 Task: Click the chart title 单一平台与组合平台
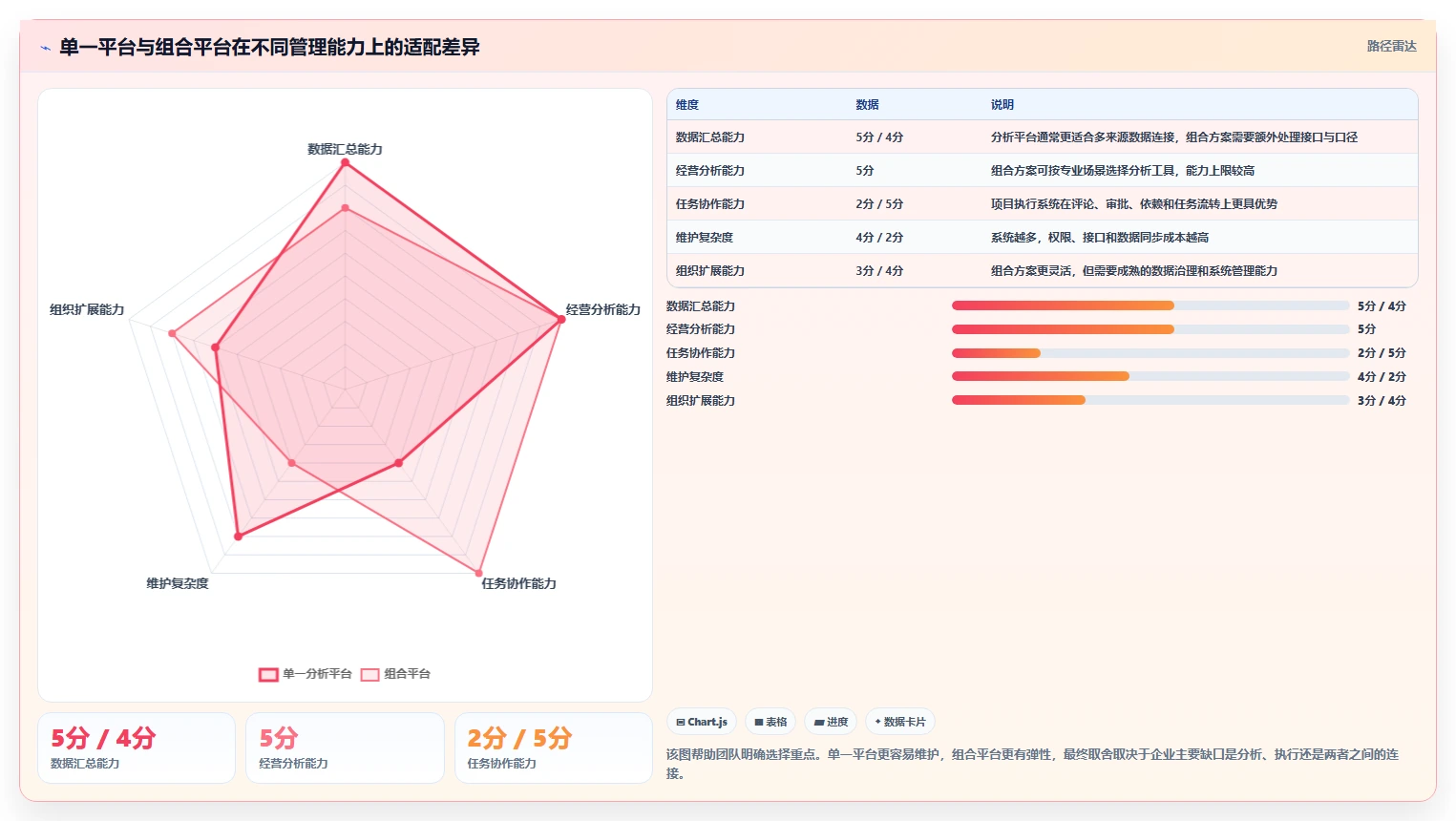(269, 47)
